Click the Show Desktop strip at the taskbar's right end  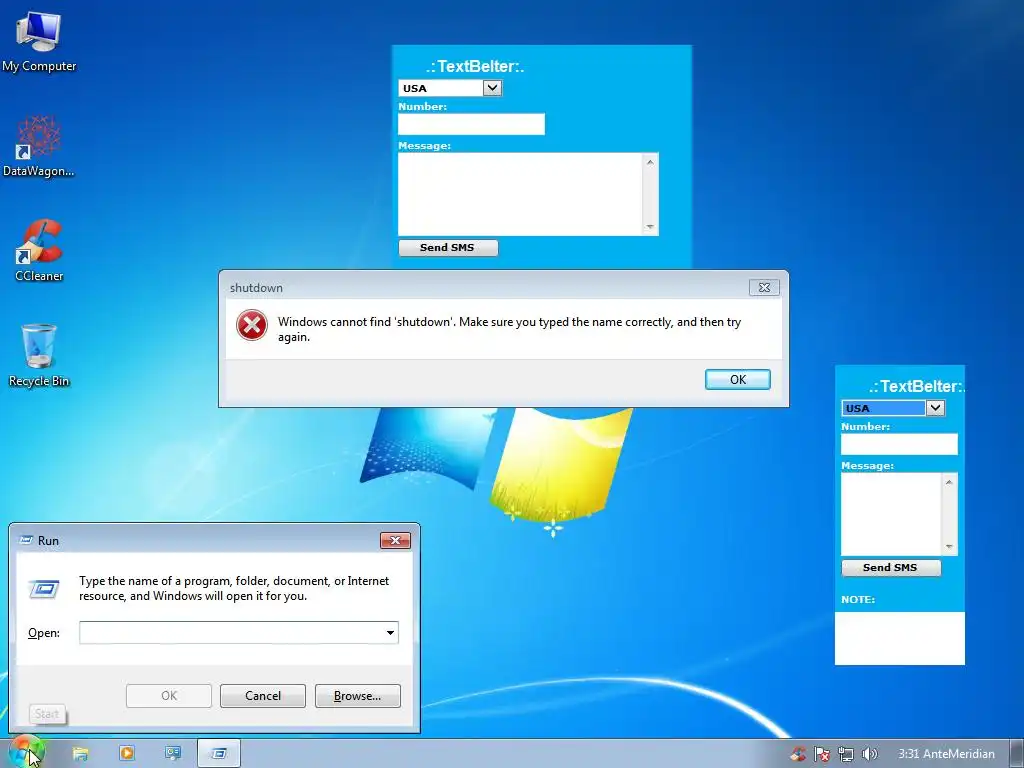1017,754
